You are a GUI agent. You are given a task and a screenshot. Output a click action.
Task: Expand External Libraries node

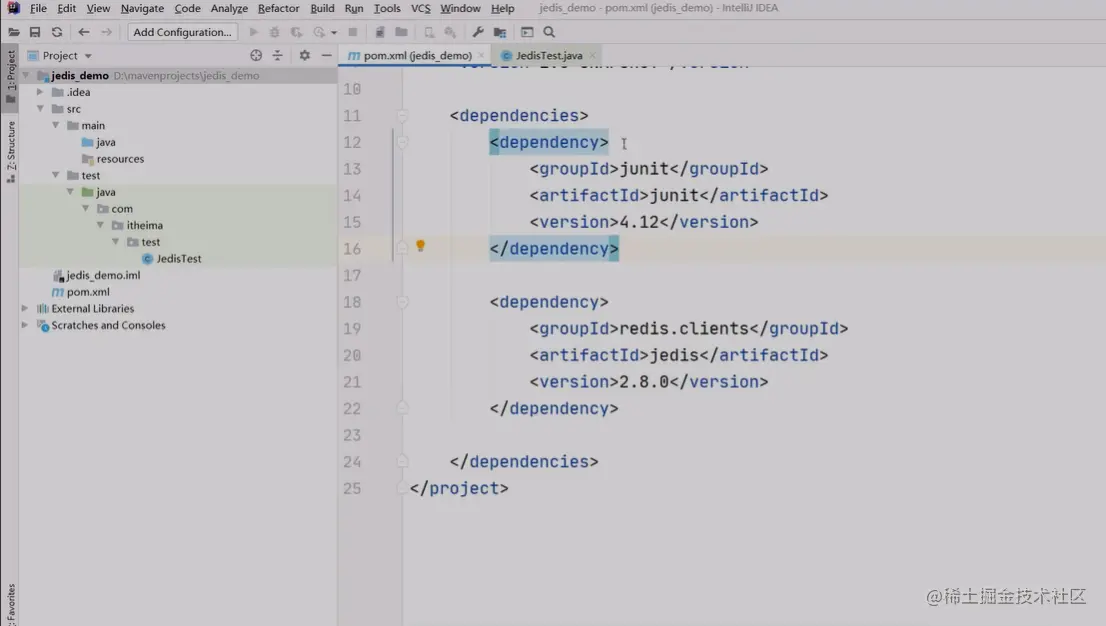click(25, 308)
